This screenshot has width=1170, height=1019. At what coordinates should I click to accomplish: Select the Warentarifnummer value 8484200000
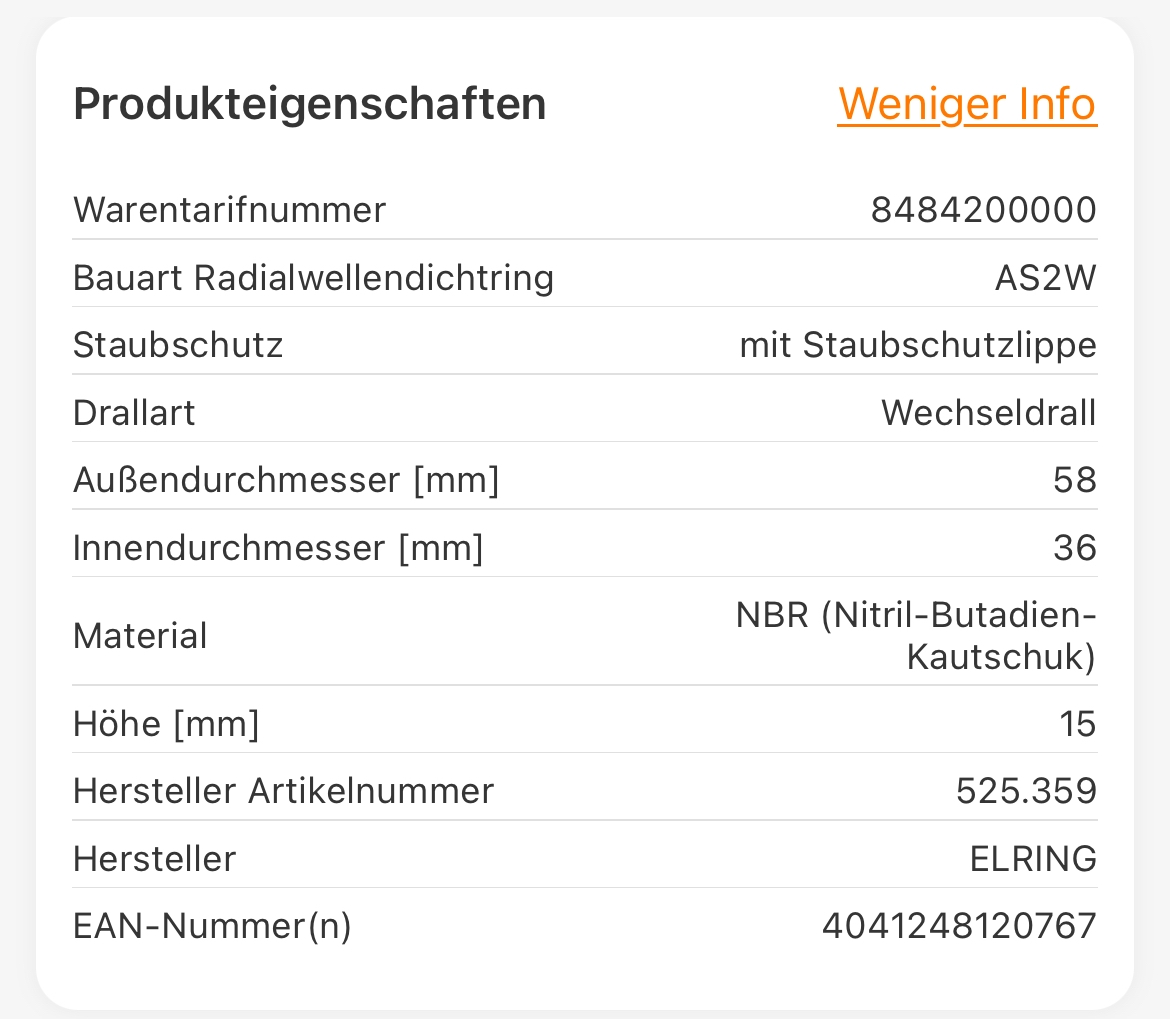pyautogui.click(x=983, y=211)
